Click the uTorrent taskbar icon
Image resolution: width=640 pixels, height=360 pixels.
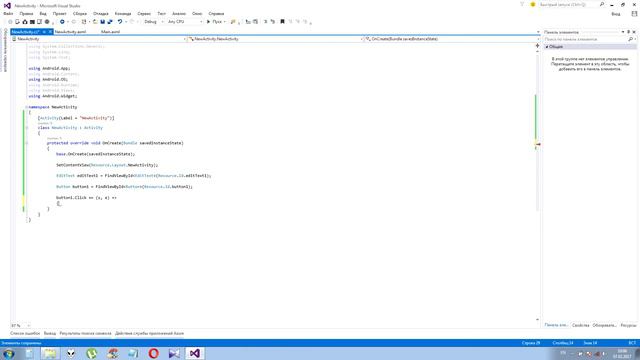pos(91,353)
